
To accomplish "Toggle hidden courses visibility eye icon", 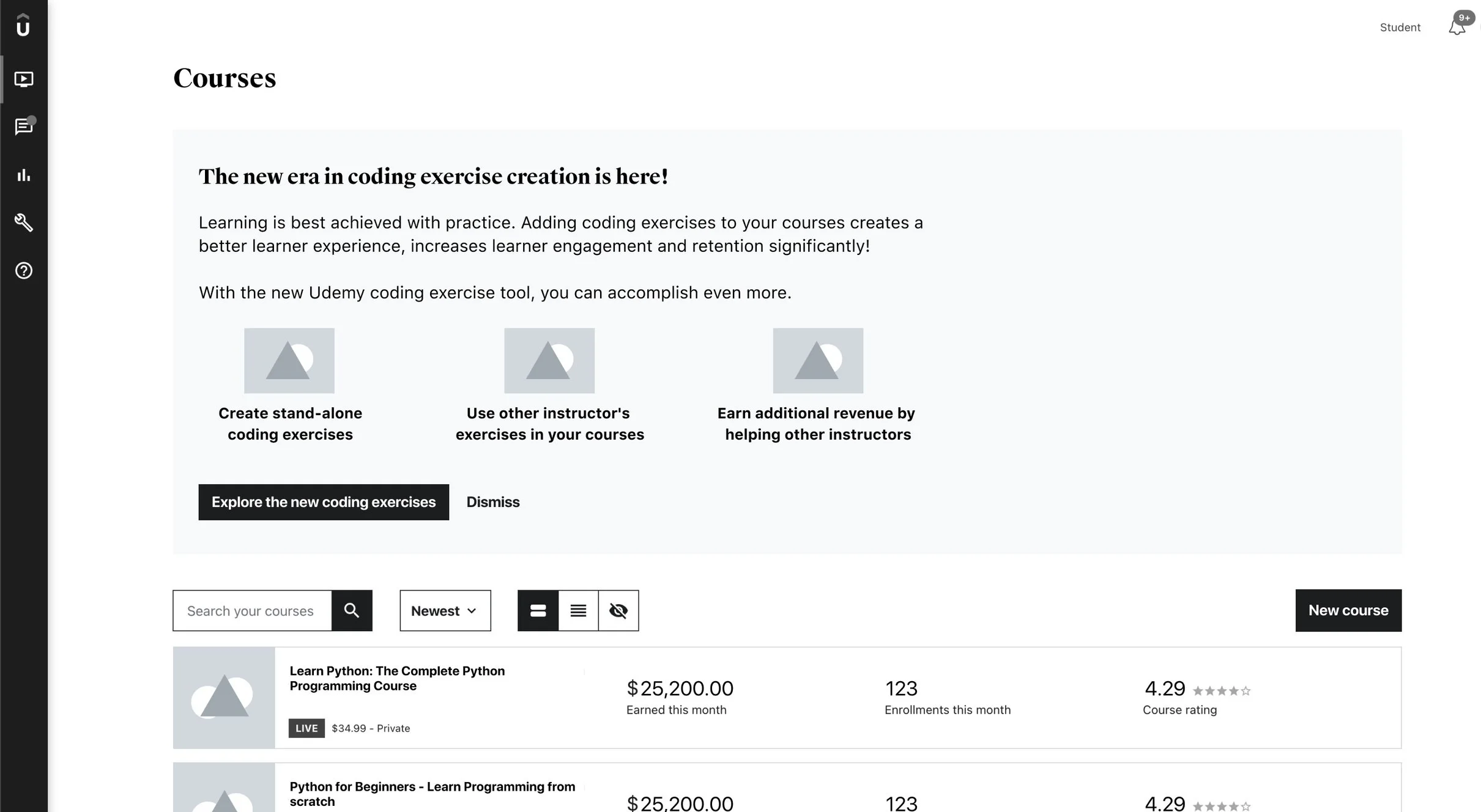I will tap(618, 610).
